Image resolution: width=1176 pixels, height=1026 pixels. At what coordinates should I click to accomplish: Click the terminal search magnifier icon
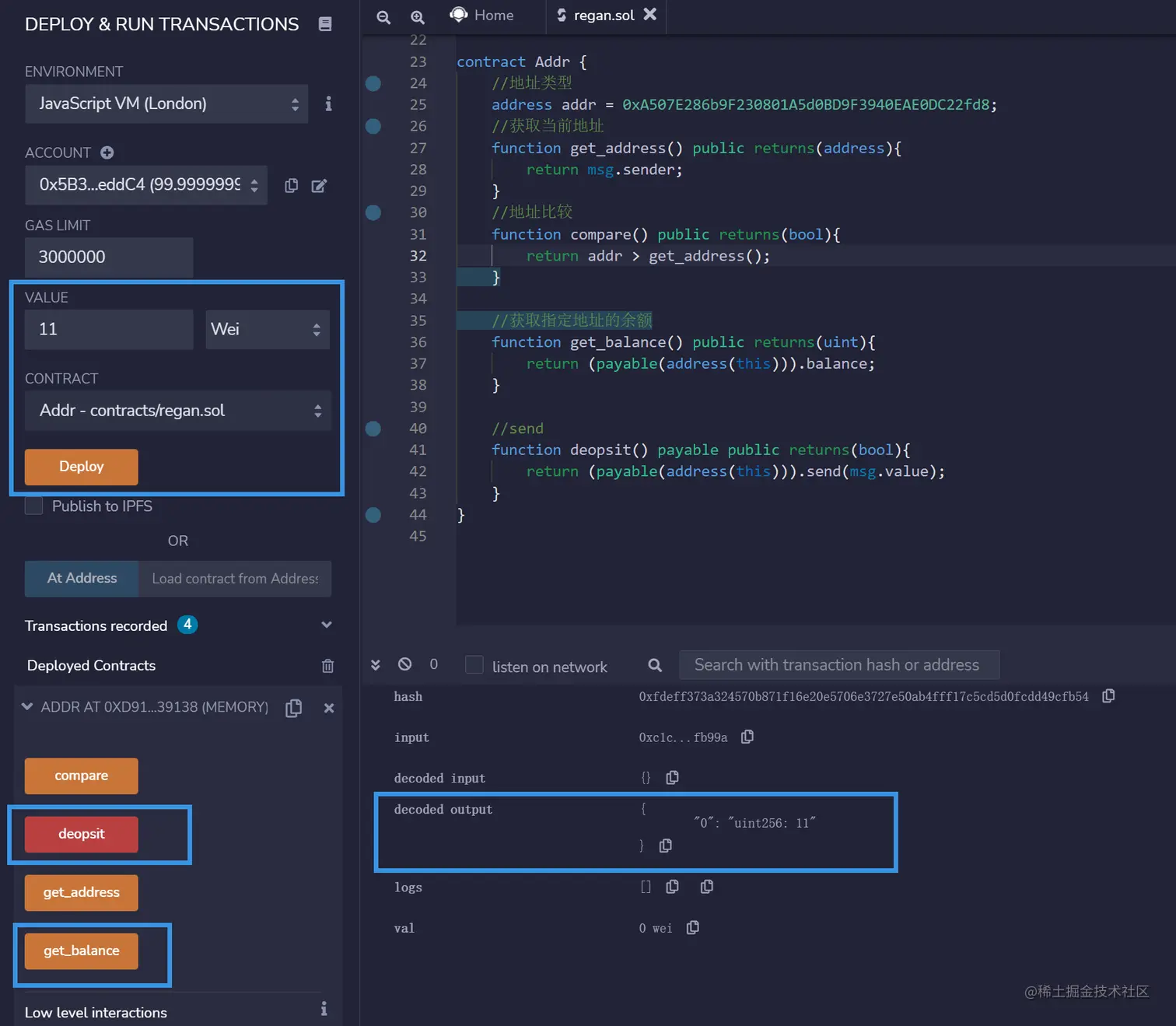point(655,665)
